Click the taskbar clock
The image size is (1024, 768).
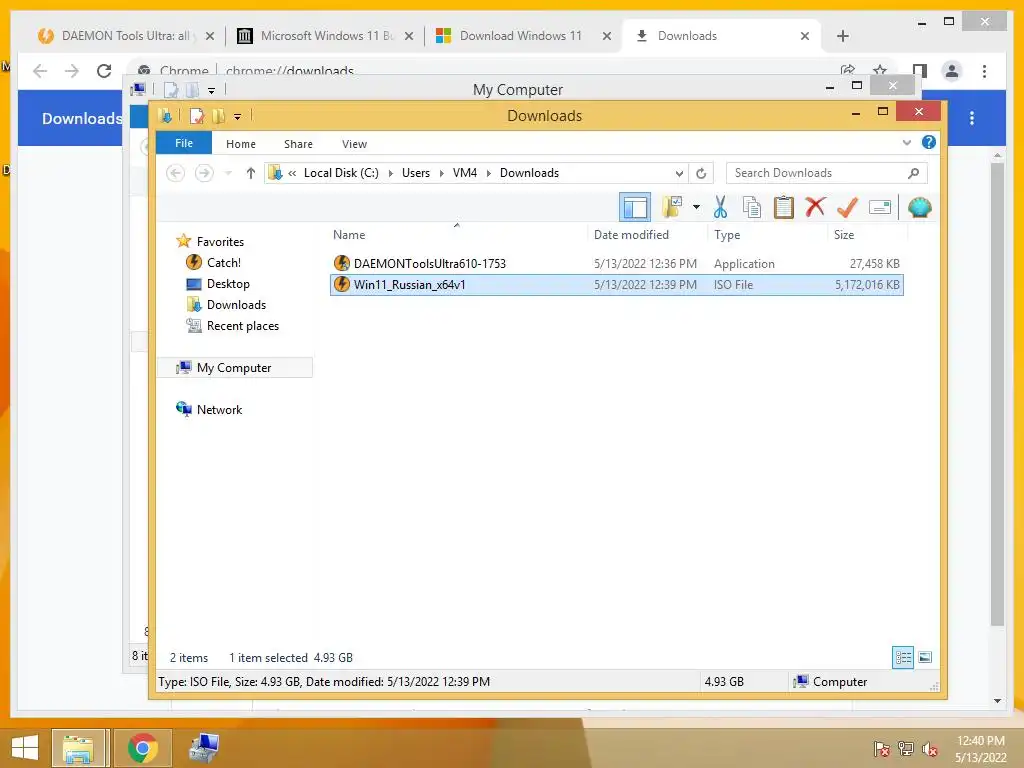point(980,749)
